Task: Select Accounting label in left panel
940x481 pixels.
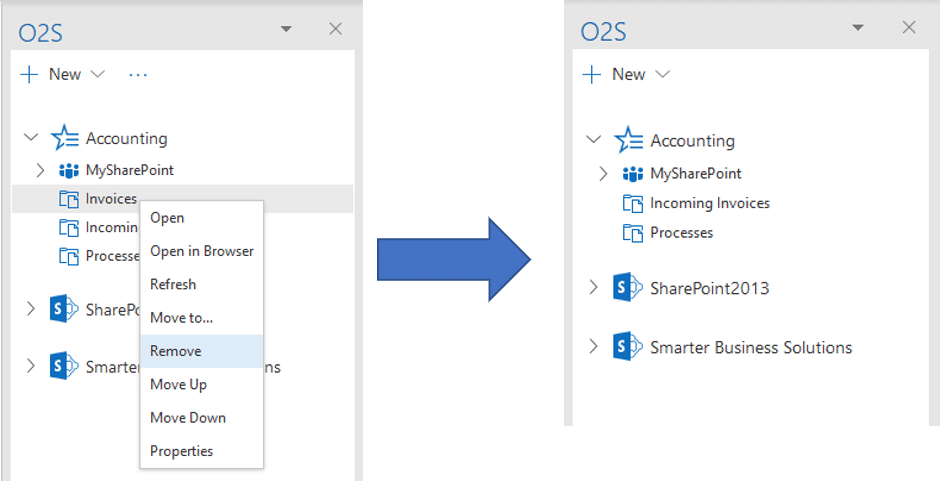Action: 126,138
